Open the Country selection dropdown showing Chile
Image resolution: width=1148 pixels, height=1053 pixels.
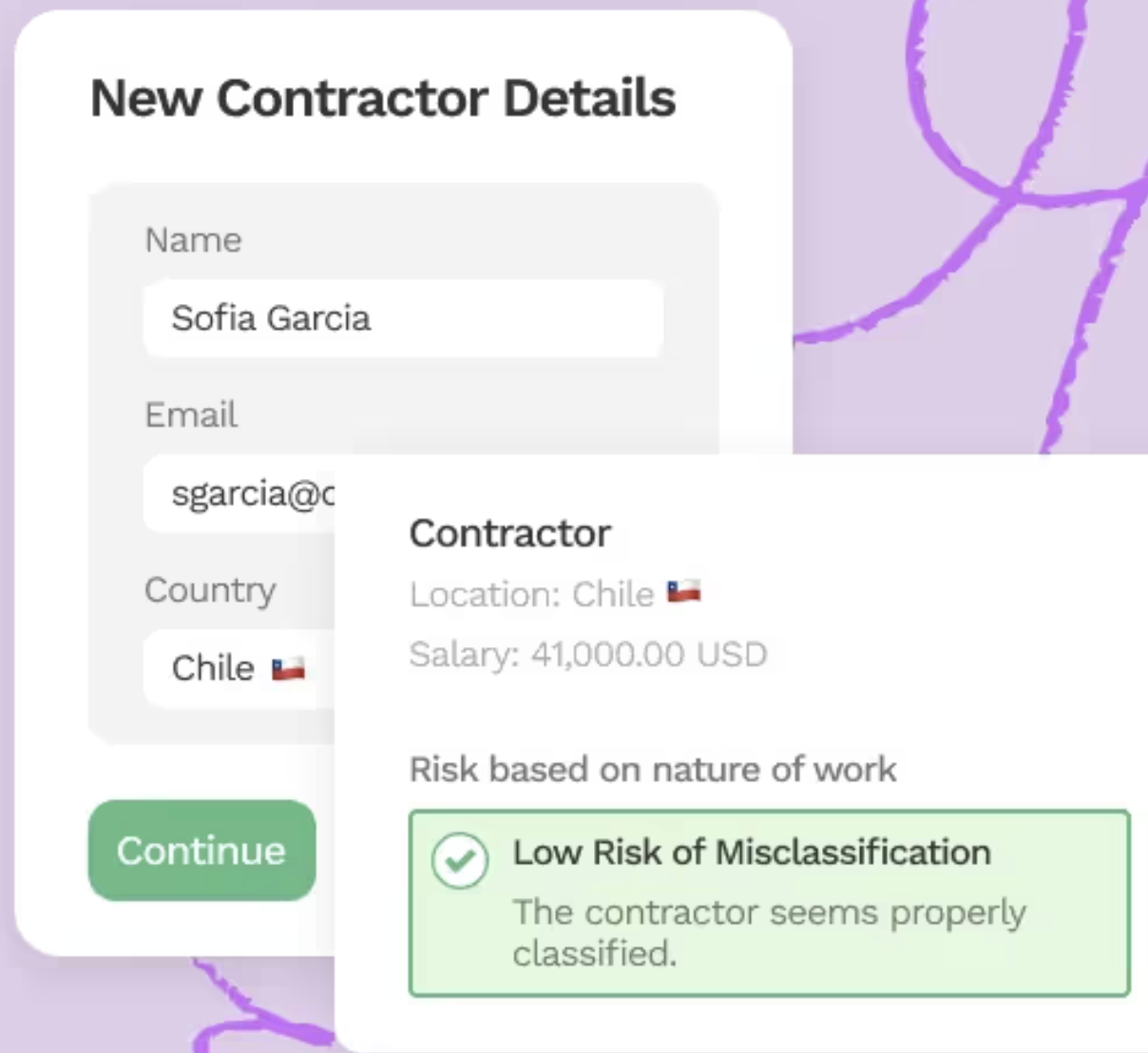click(x=238, y=668)
